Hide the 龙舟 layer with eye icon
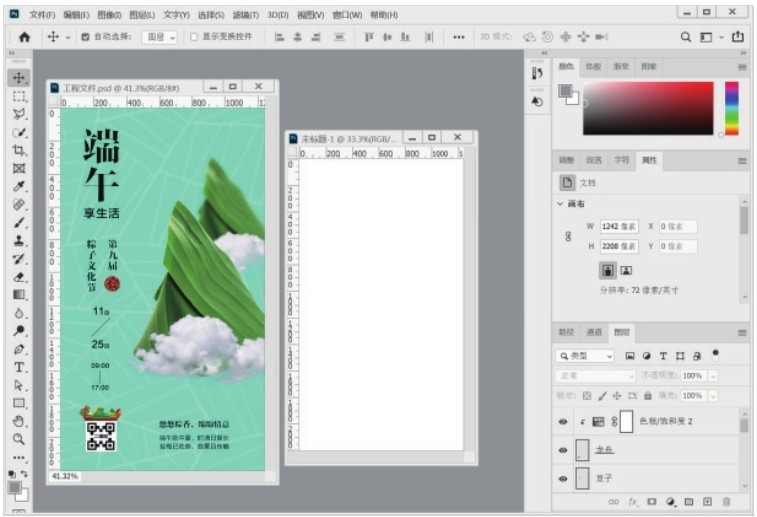 coord(563,451)
